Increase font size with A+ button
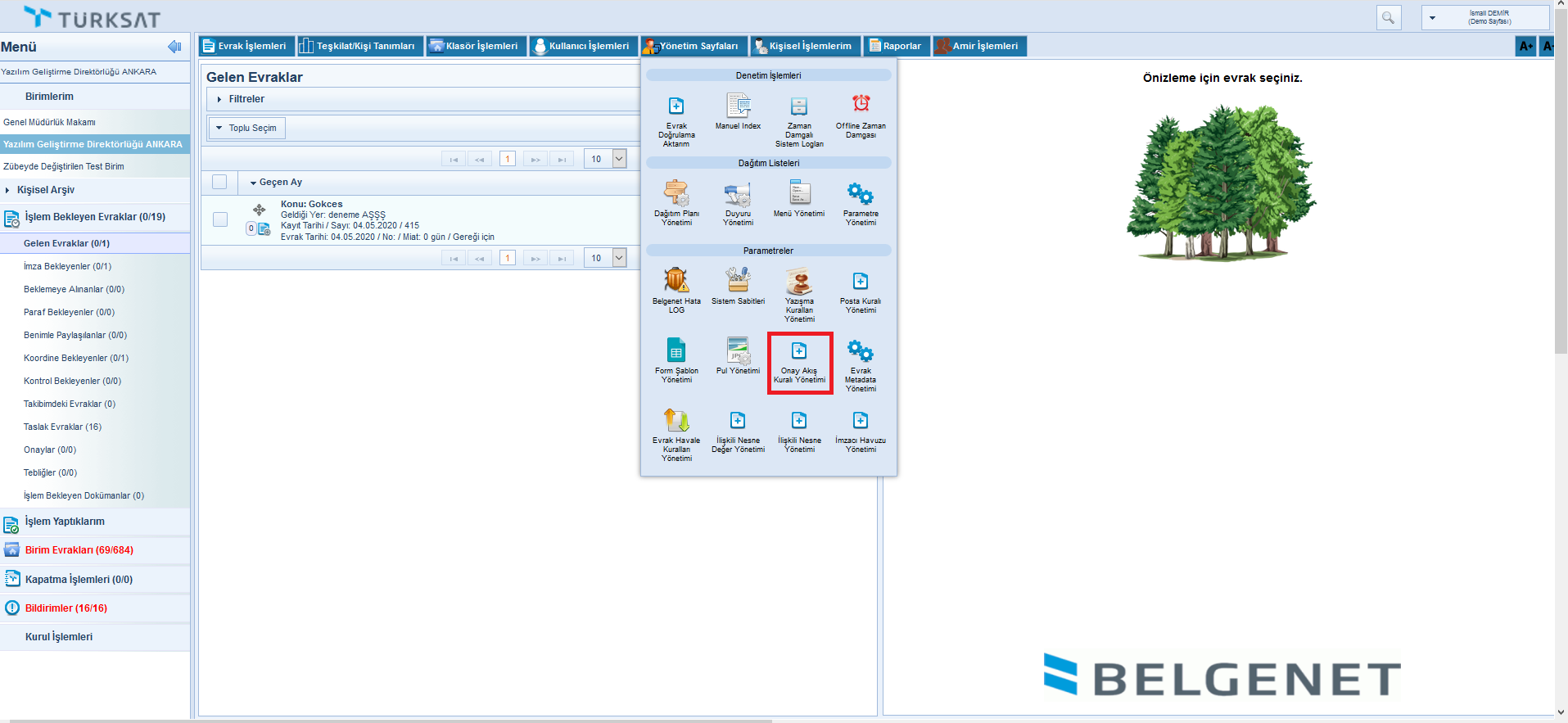The width and height of the screenshot is (1568, 723). tap(1525, 46)
